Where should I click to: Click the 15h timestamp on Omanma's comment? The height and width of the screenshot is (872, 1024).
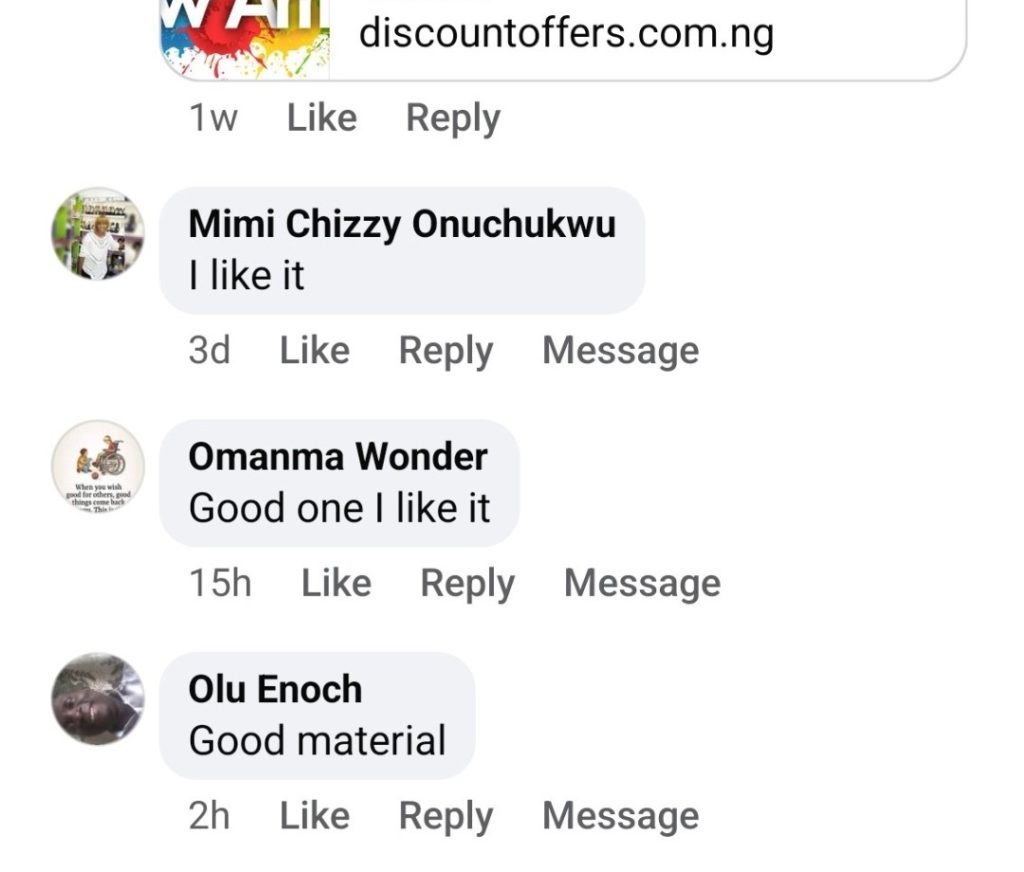coord(220,583)
